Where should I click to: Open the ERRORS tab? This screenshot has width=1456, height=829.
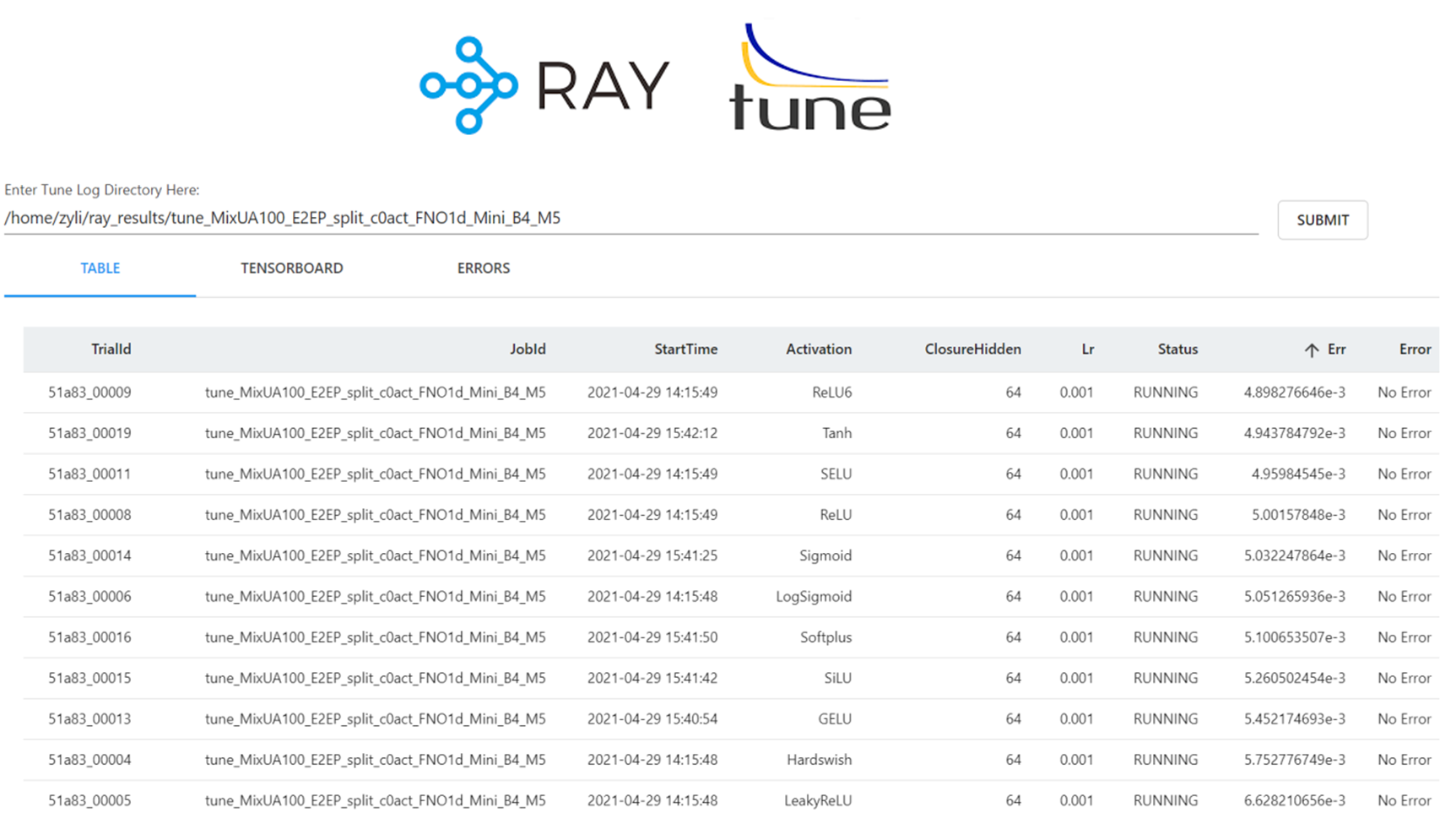(484, 268)
